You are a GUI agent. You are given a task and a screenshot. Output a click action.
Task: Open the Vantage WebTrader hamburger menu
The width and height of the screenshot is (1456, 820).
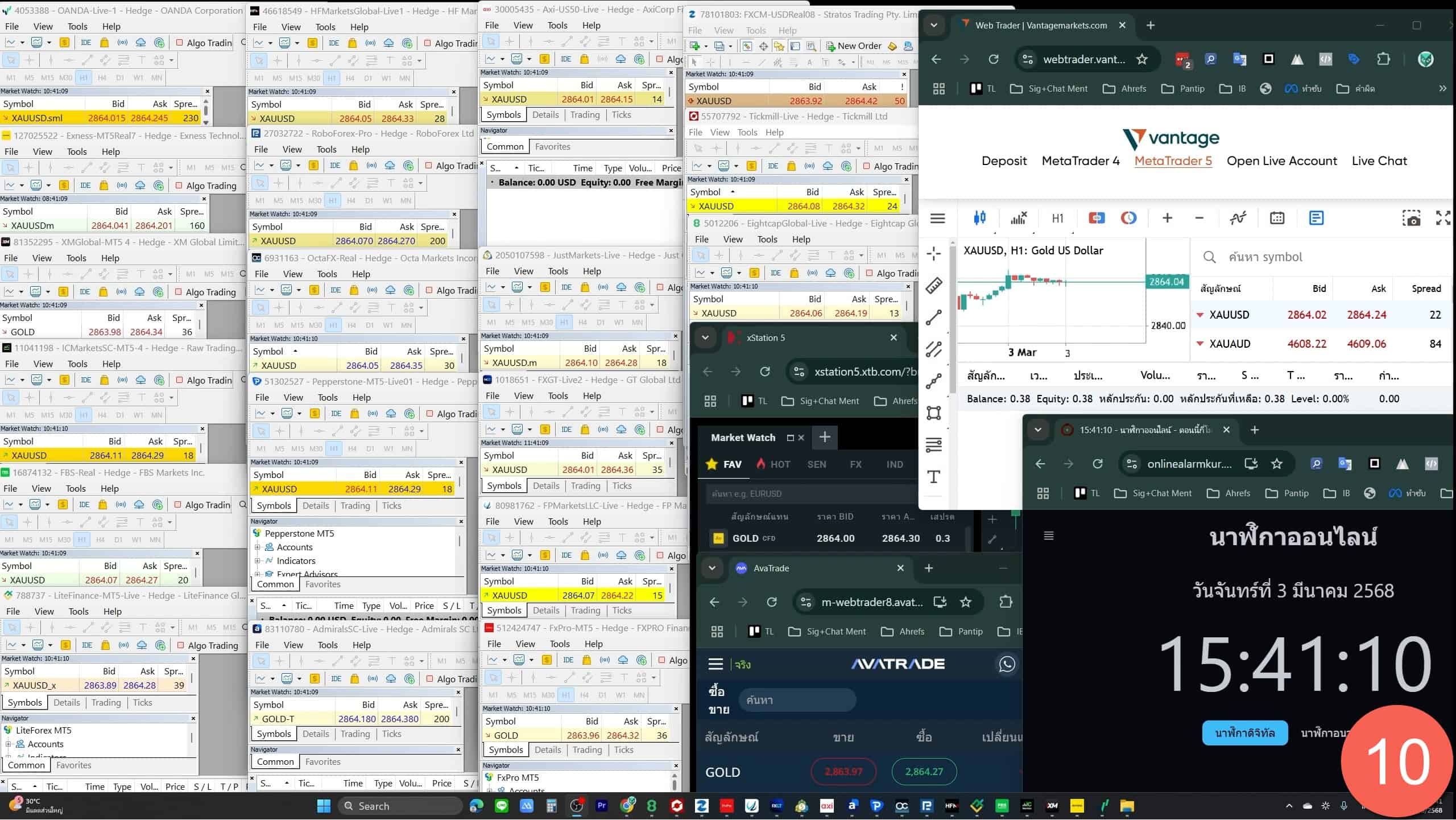point(938,218)
